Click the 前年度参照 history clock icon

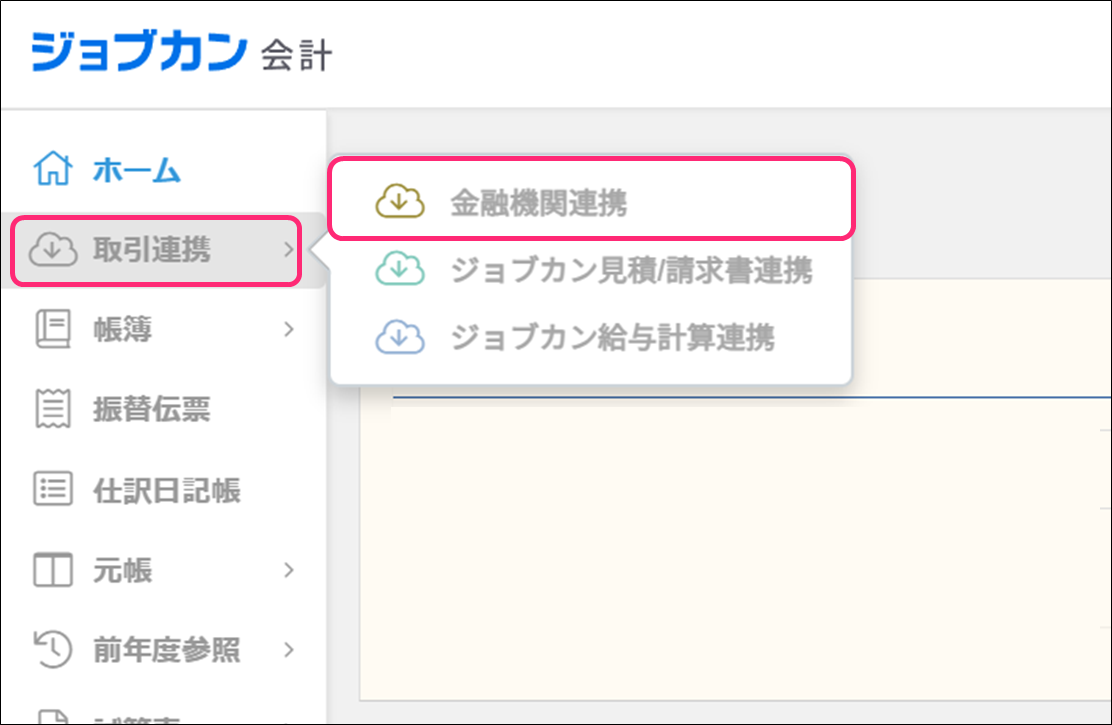coord(53,650)
